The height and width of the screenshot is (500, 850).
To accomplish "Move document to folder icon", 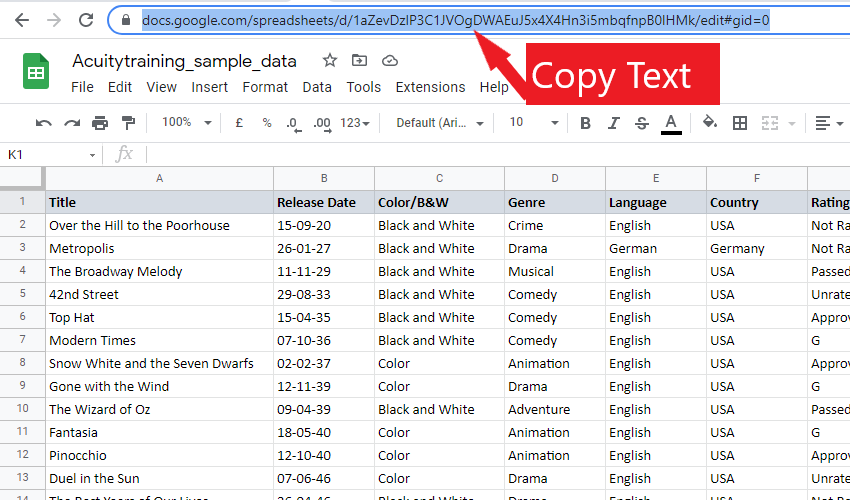I will pos(359,60).
